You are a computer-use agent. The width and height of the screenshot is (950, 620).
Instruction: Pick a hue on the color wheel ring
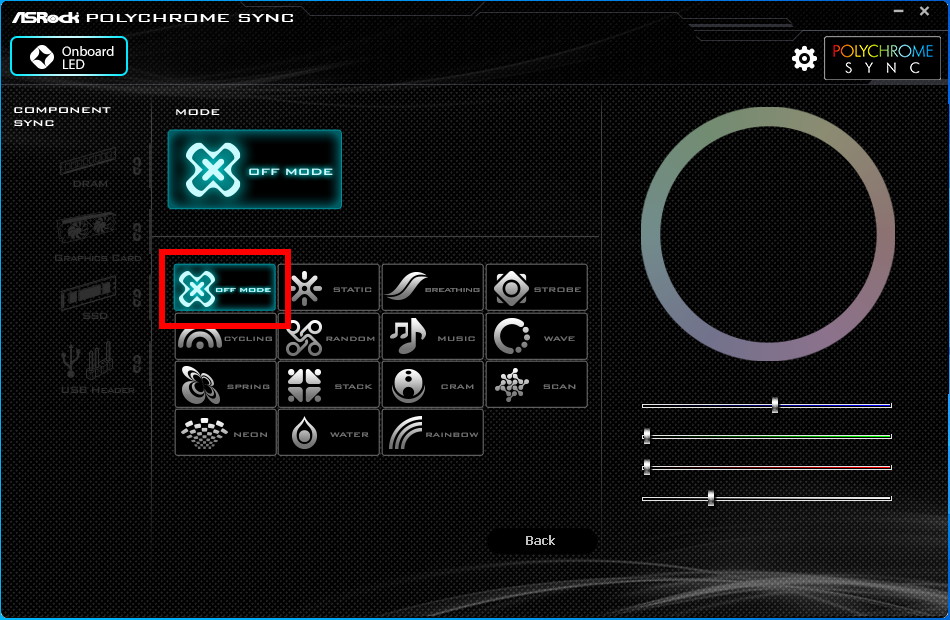tap(768, 117)
